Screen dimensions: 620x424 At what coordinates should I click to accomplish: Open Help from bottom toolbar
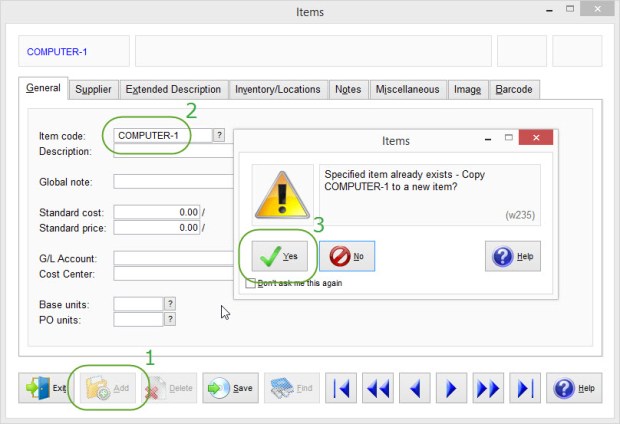click(x=574, y=388)
